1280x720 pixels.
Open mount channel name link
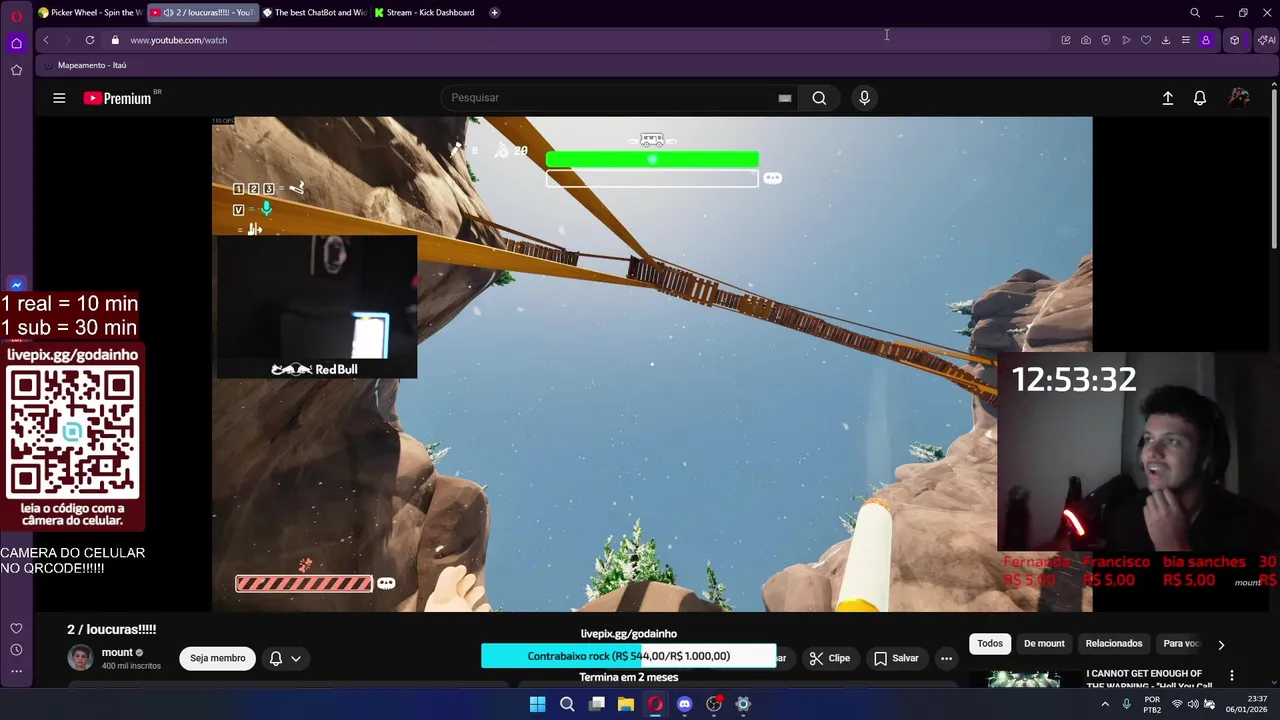[x=117, y=652]
